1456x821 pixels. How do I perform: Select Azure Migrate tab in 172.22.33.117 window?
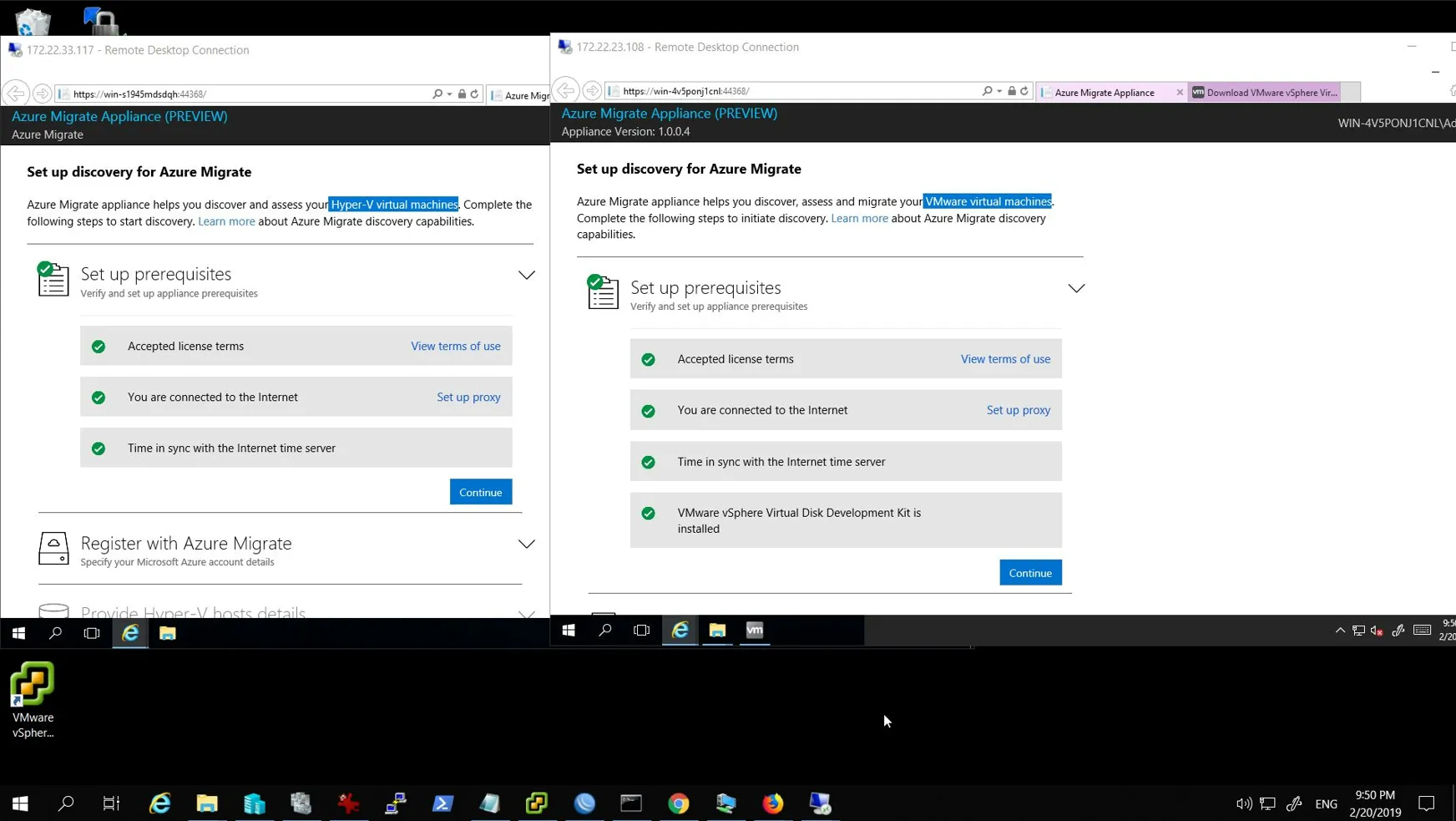pos(518,95)
